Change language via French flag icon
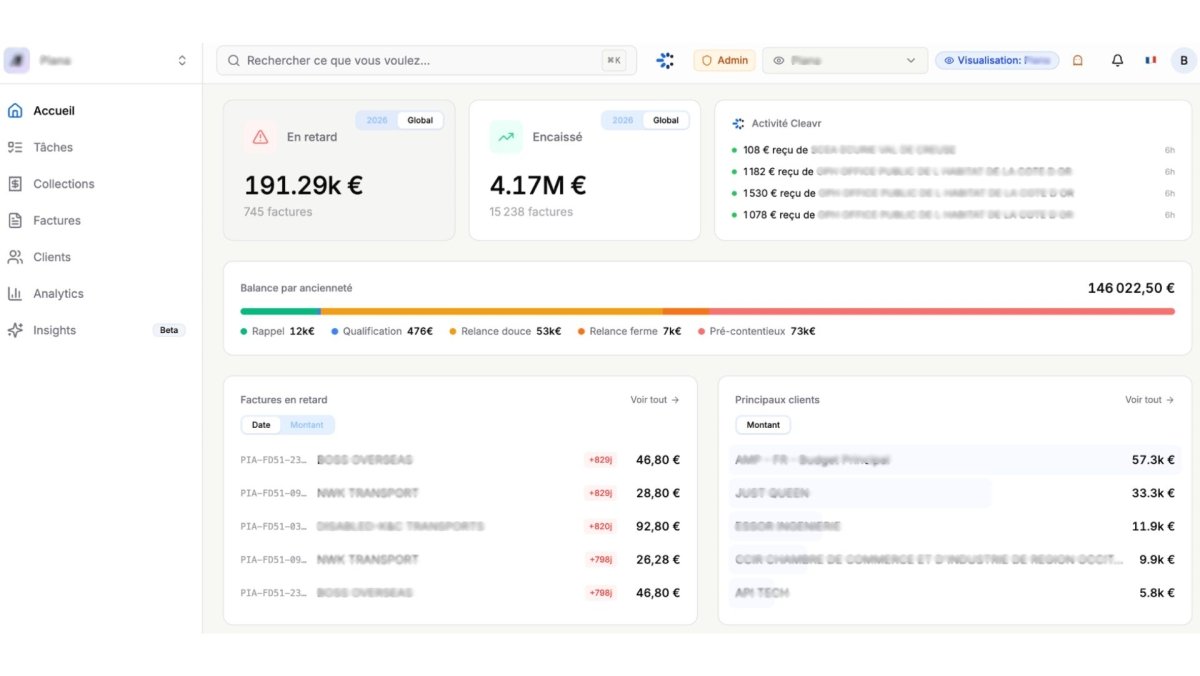Image resolution: width=1200 pixels, height=676 pixels. tap(1150, 60)
